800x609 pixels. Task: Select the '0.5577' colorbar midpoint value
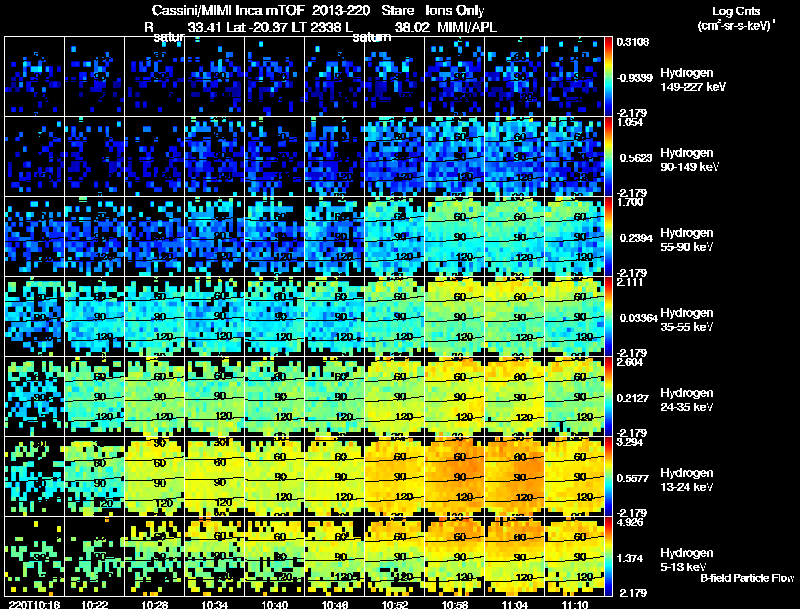[x=633, y=478]
